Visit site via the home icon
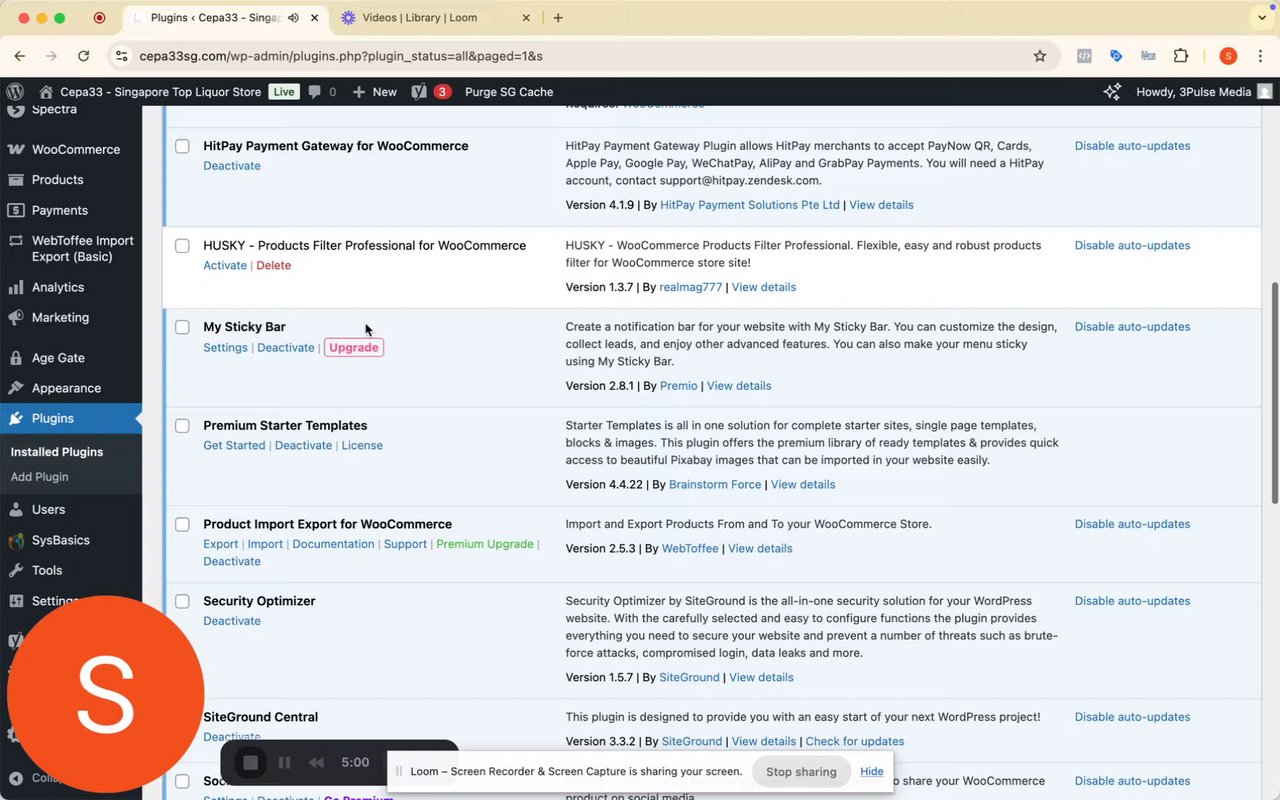 46,91
